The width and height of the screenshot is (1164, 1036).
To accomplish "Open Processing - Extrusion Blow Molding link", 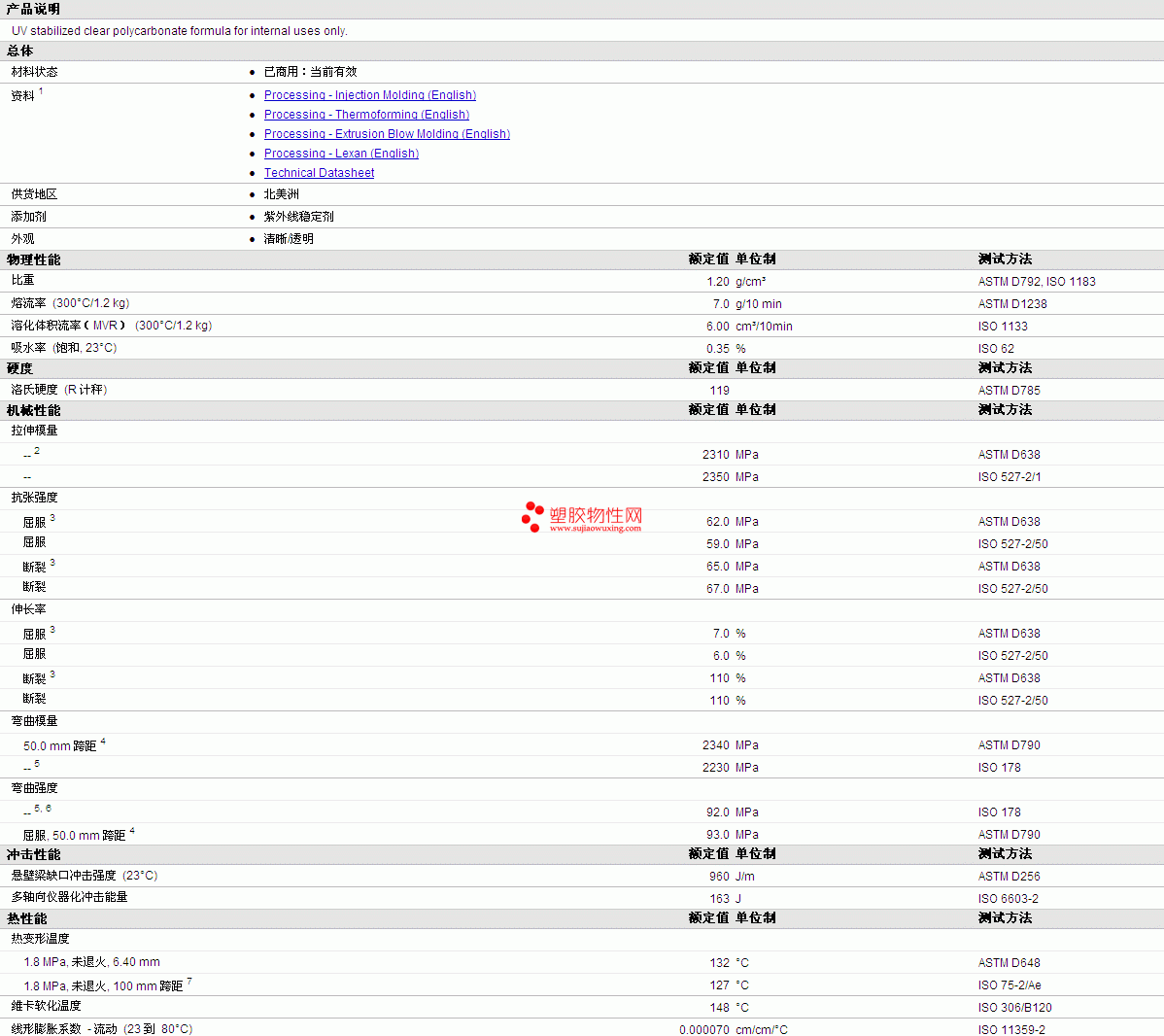I will [x=387, y=134].
